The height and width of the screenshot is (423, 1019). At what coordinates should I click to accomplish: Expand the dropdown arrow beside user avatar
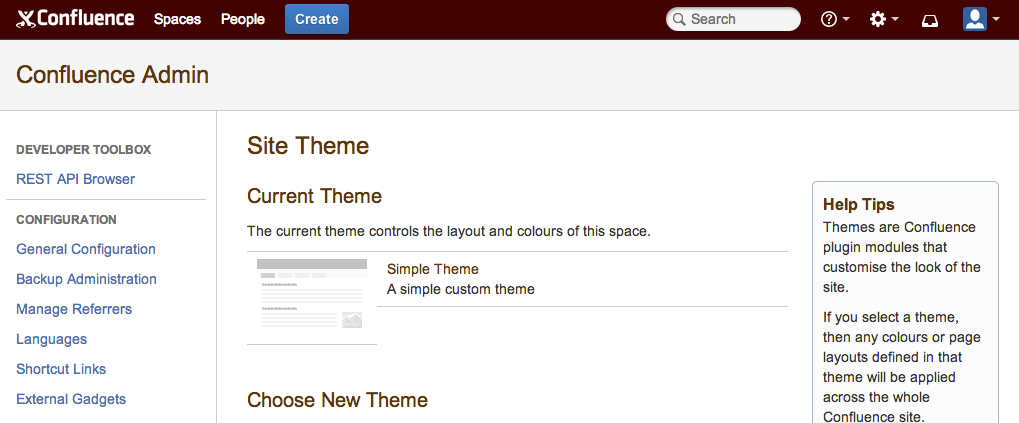pyautogui.click(x=996, y=19)
